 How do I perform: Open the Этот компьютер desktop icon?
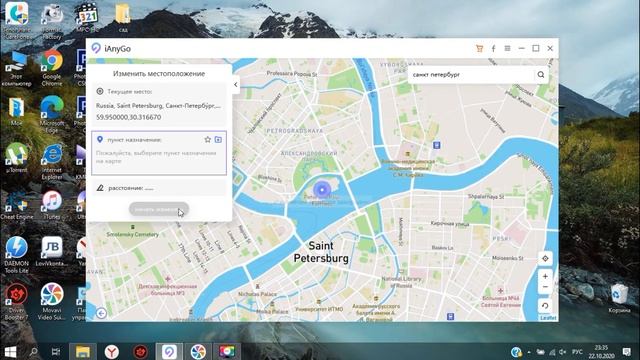click(16, 68)
